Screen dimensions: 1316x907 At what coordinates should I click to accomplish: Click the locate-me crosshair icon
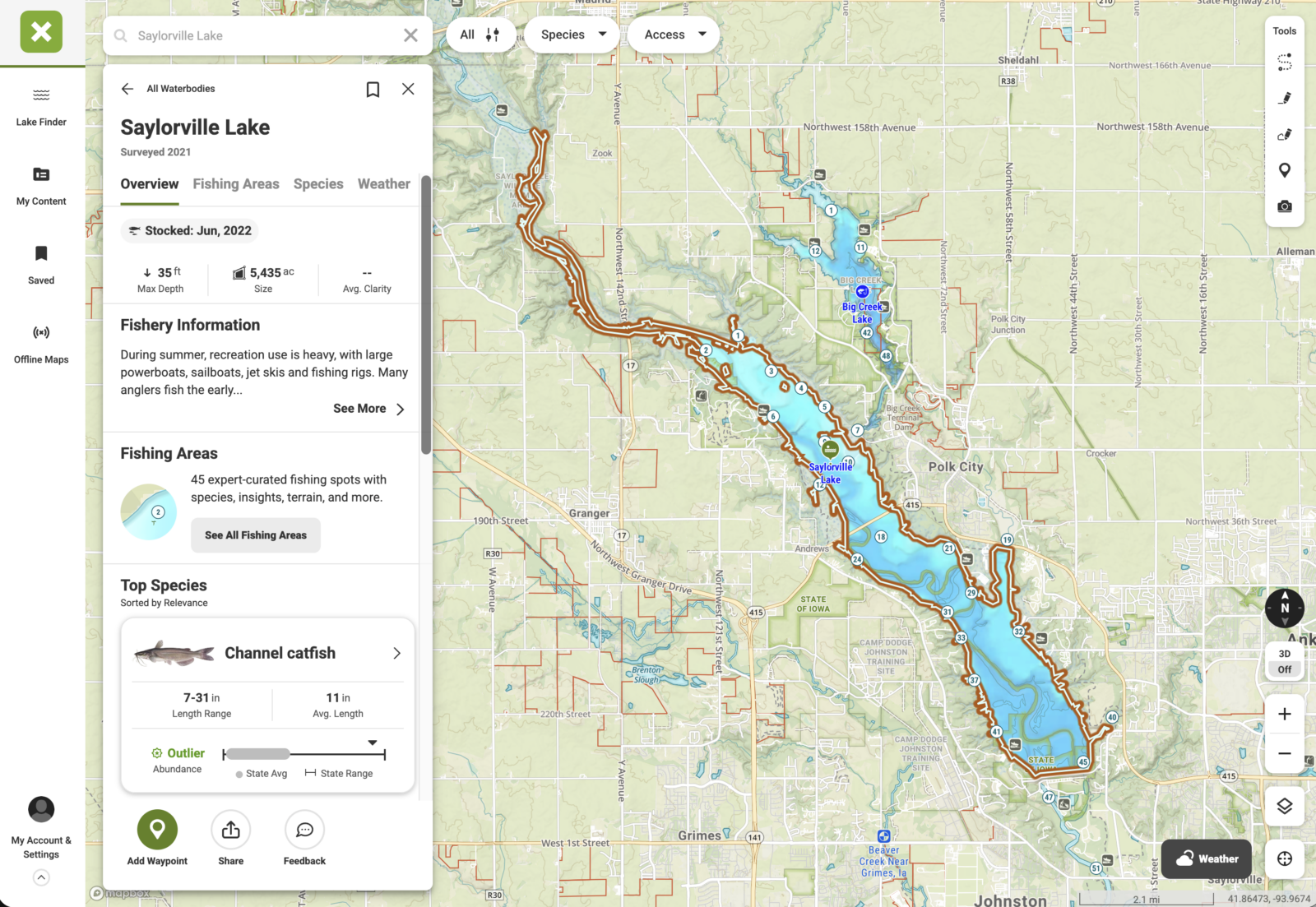[1284, 858]
